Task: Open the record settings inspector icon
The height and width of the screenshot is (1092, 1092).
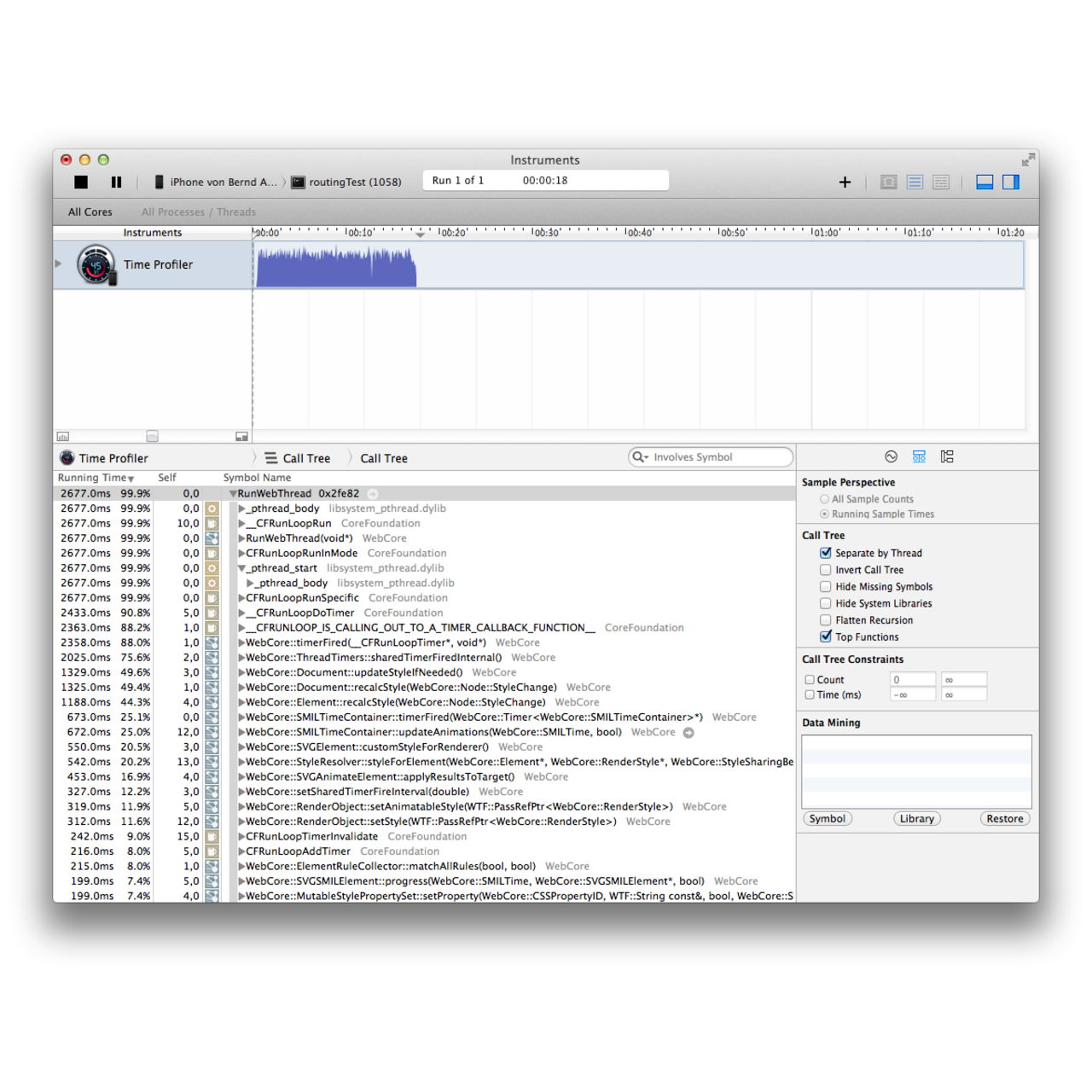Action: tap(891, 457)
